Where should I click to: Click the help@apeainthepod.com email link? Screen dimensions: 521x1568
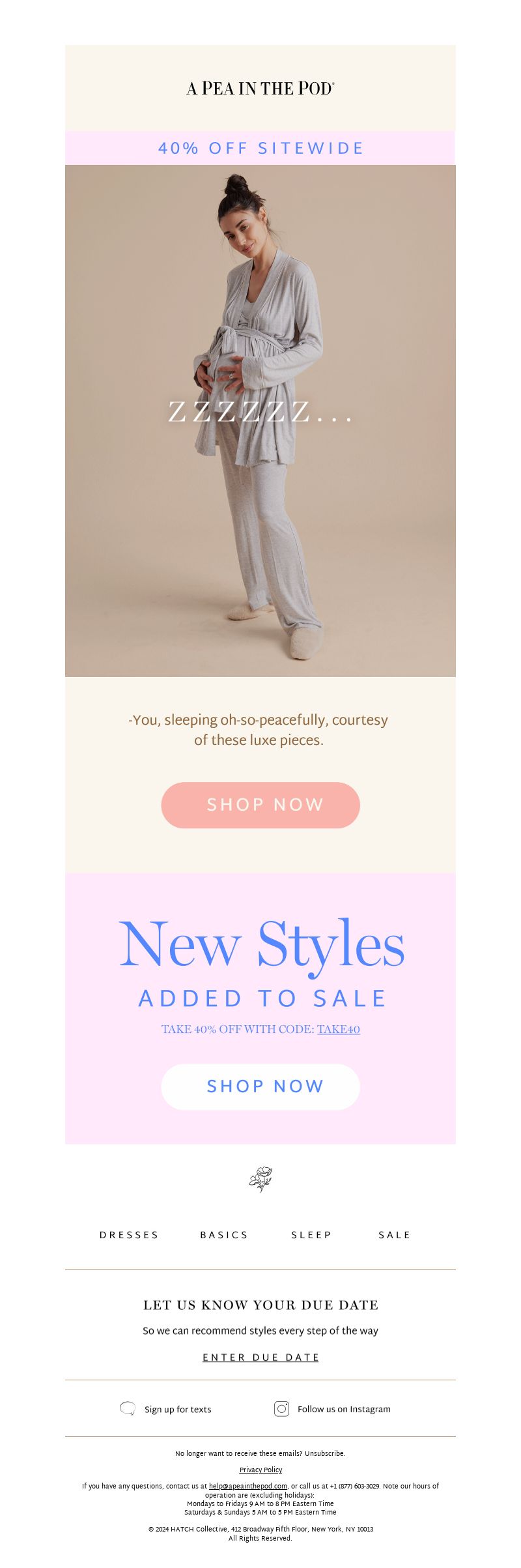(248, 1486)
